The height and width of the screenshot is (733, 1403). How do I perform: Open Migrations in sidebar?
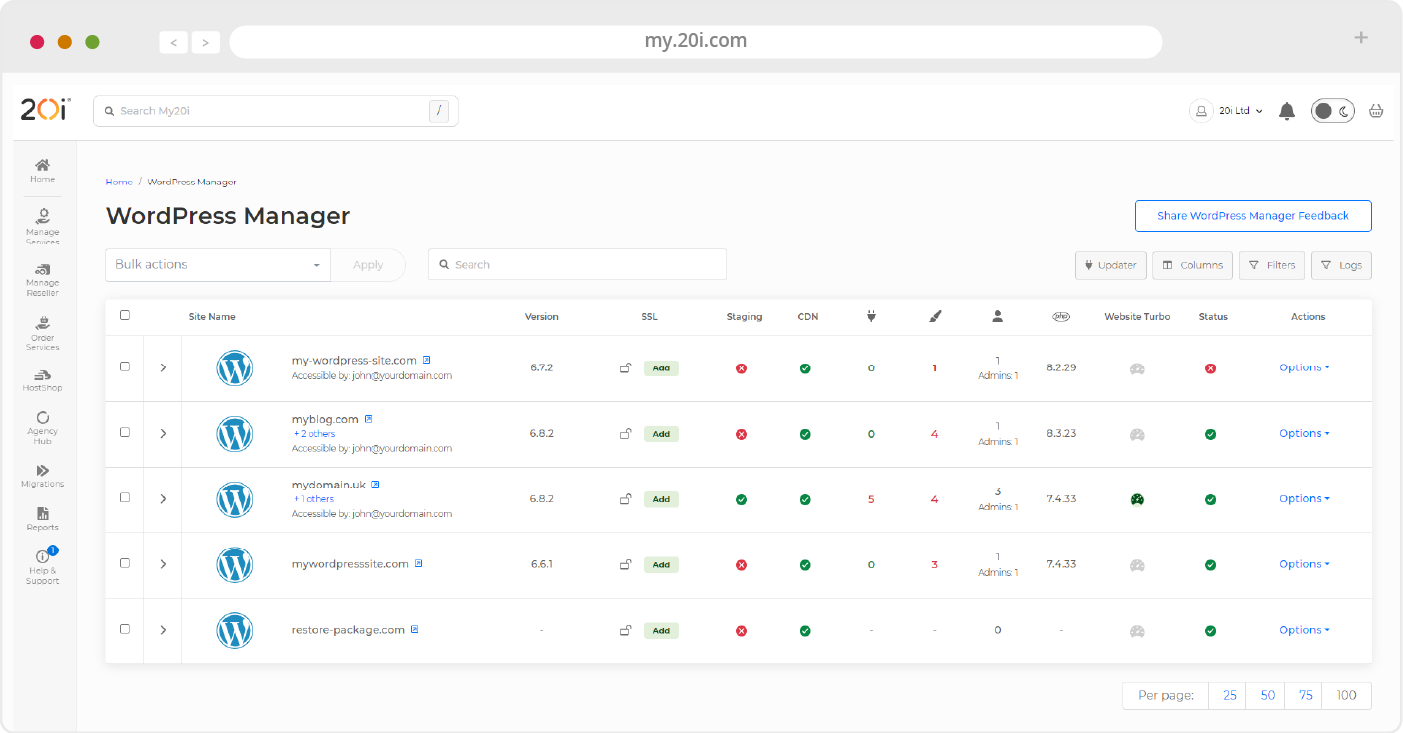(42, 476)
